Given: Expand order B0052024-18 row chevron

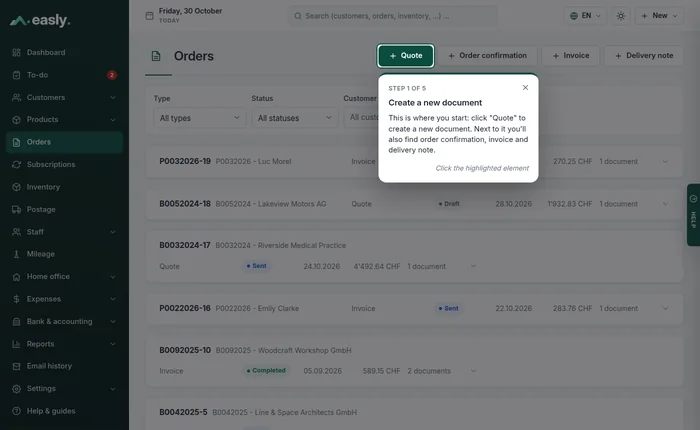Looking at the screenshot, I should 665,204.
